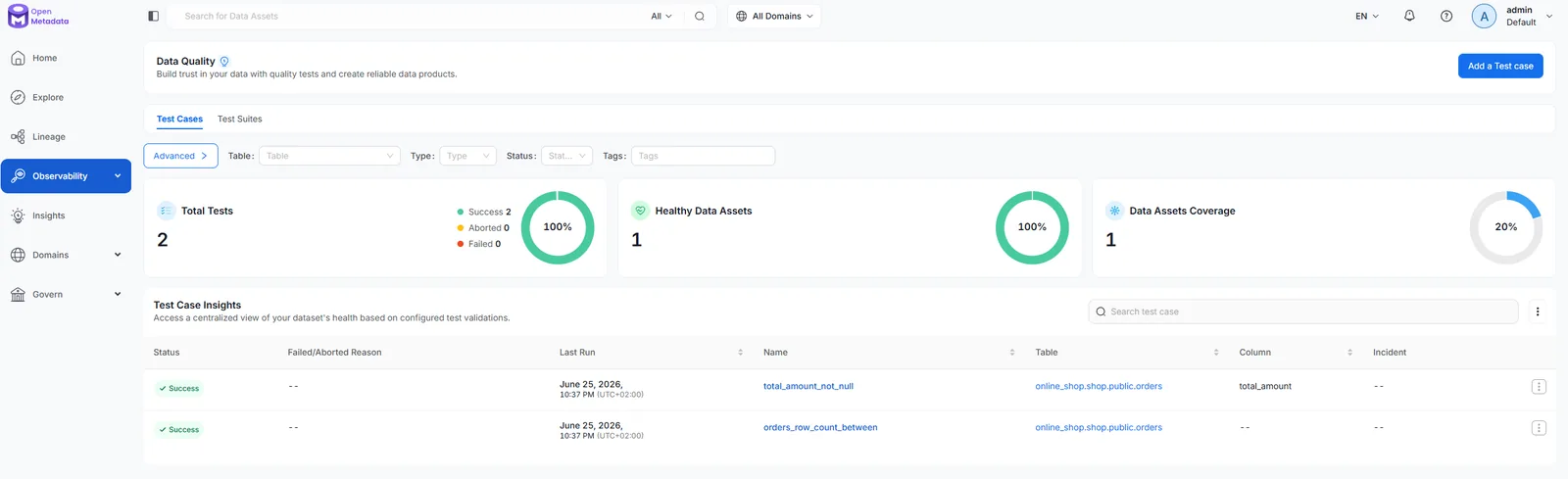
Task: Click the Healthy Data Assets 100% donut
Action: pyautogui.click(x=1032, y=227)
